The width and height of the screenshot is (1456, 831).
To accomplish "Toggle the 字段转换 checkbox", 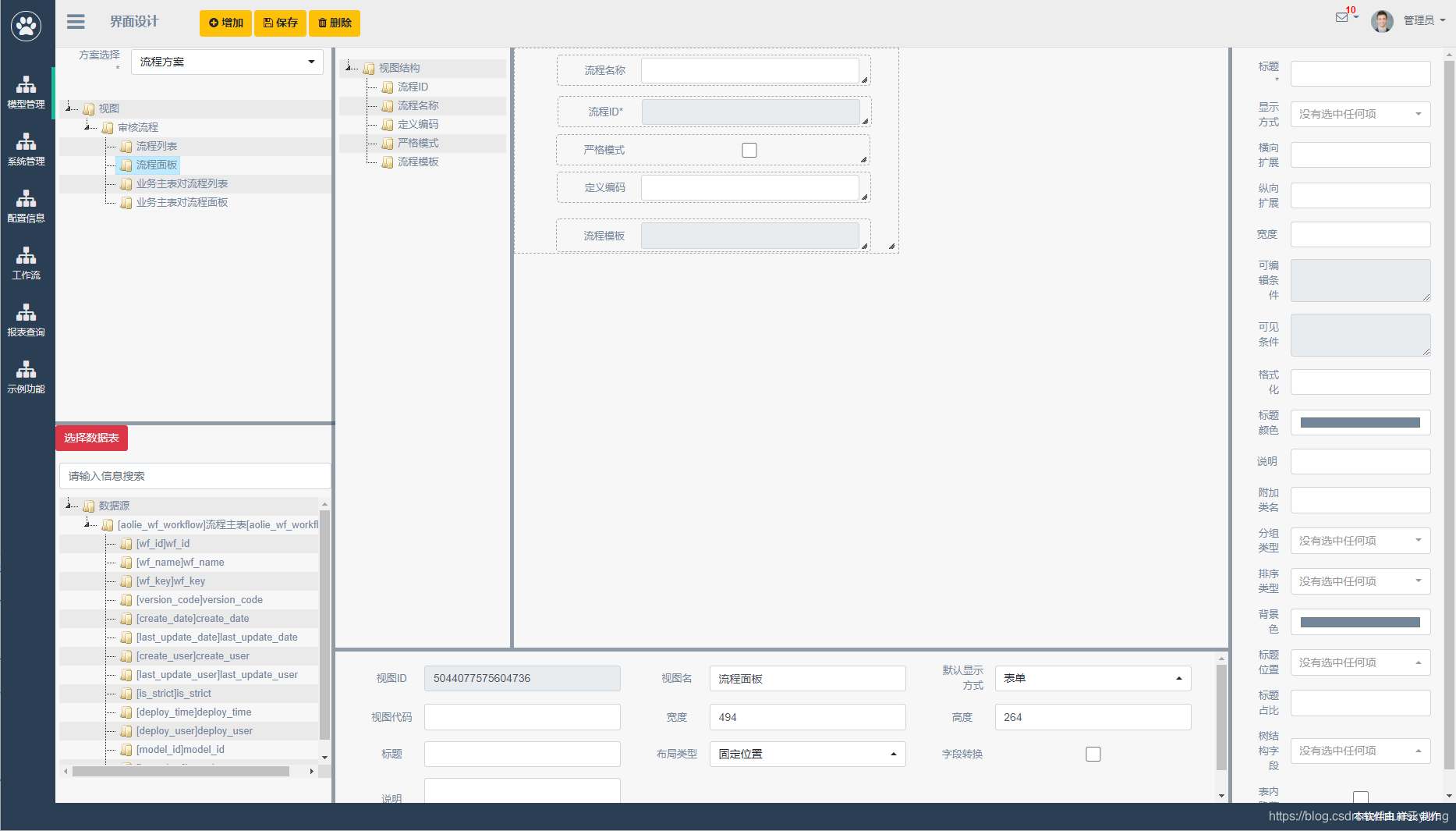I will tap(1093, 754).
